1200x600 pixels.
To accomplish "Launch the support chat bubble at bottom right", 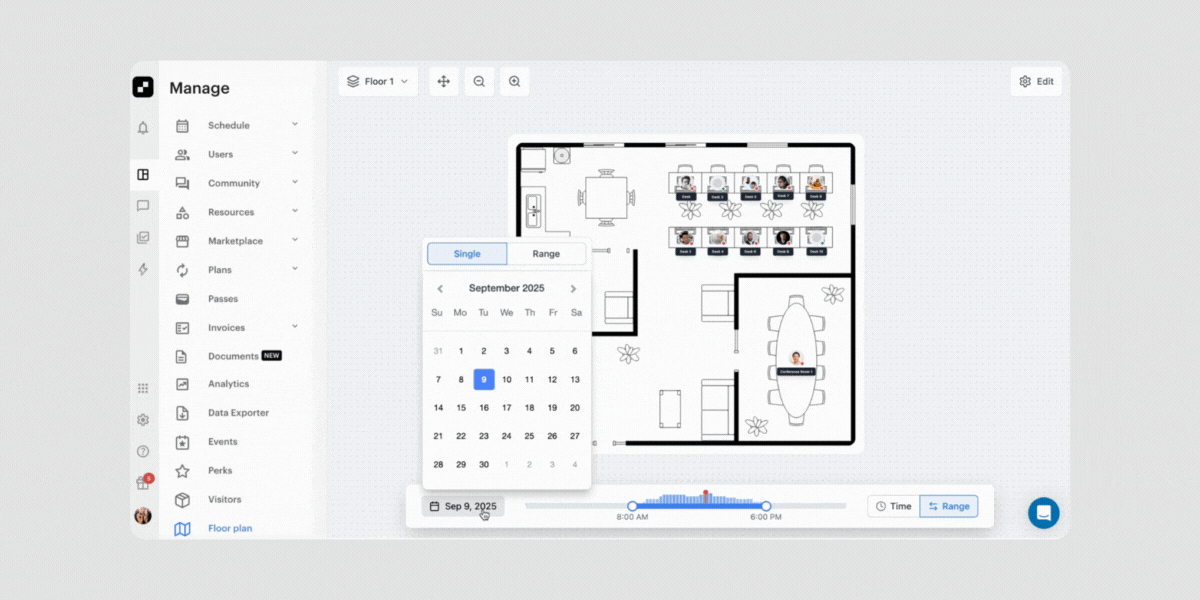I will tap(1043, 512).
